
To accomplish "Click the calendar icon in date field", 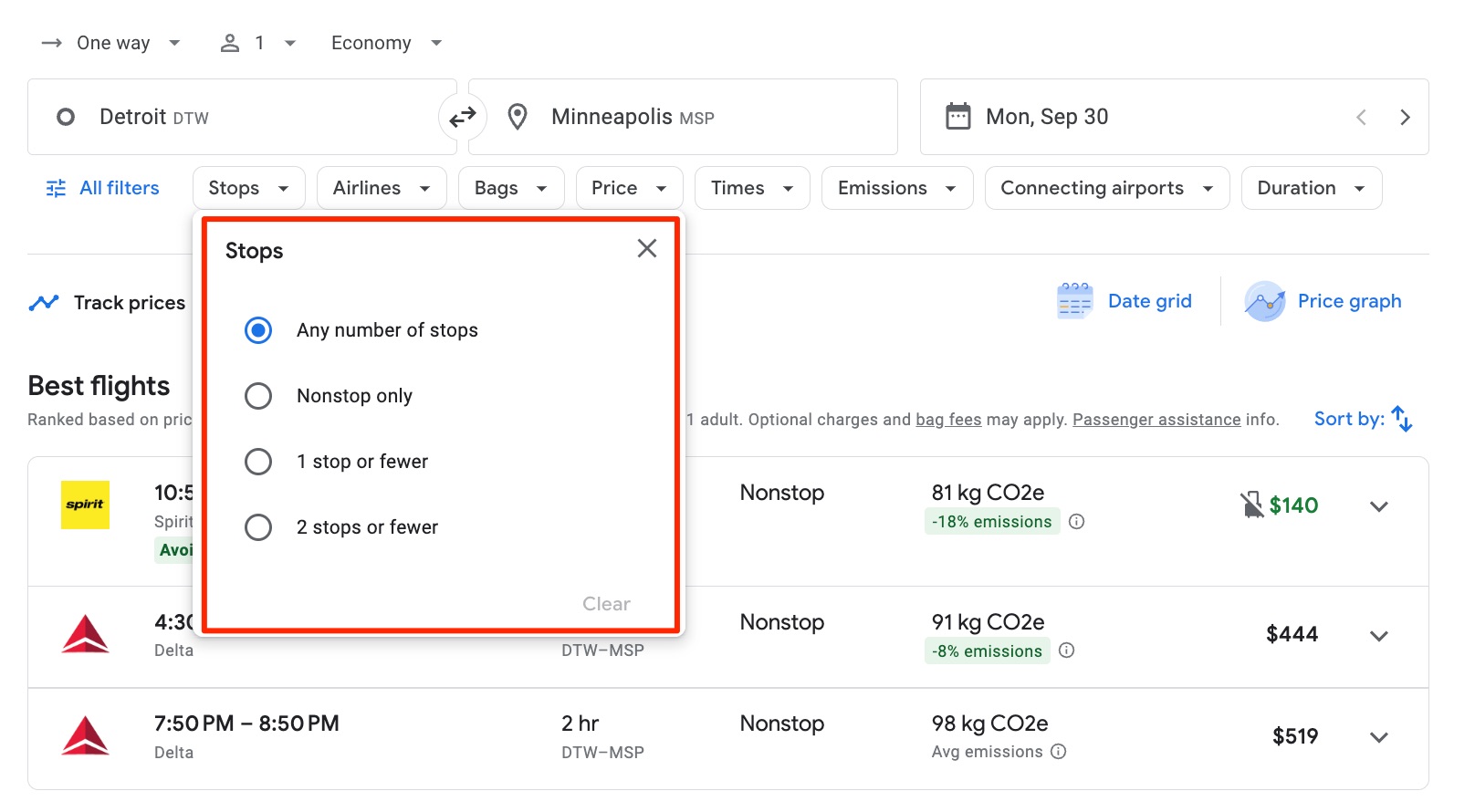I will (958, 117).
